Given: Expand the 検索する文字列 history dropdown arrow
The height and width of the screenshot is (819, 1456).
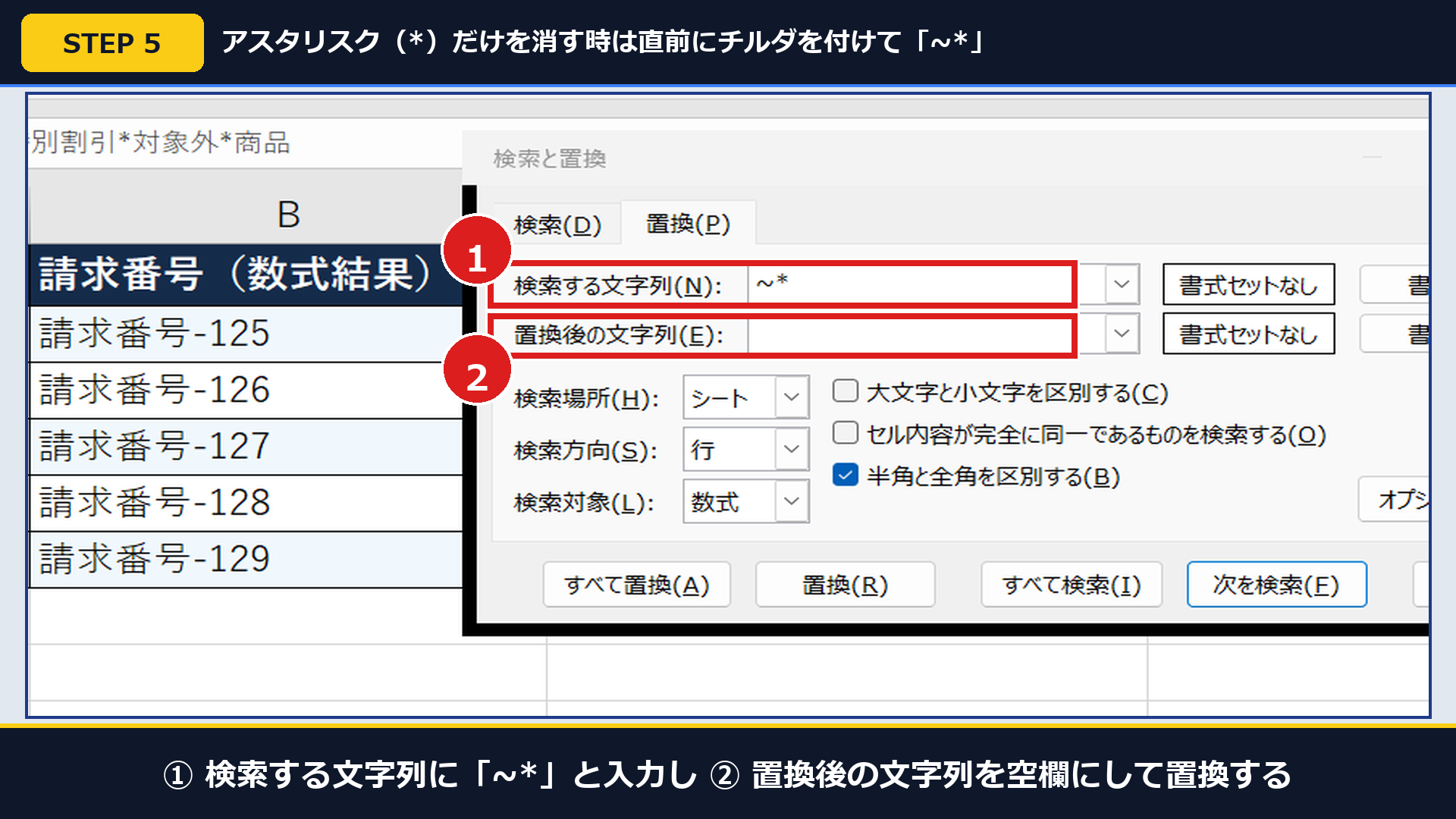Looking at the screenshot, I should tap(1122, 284).
